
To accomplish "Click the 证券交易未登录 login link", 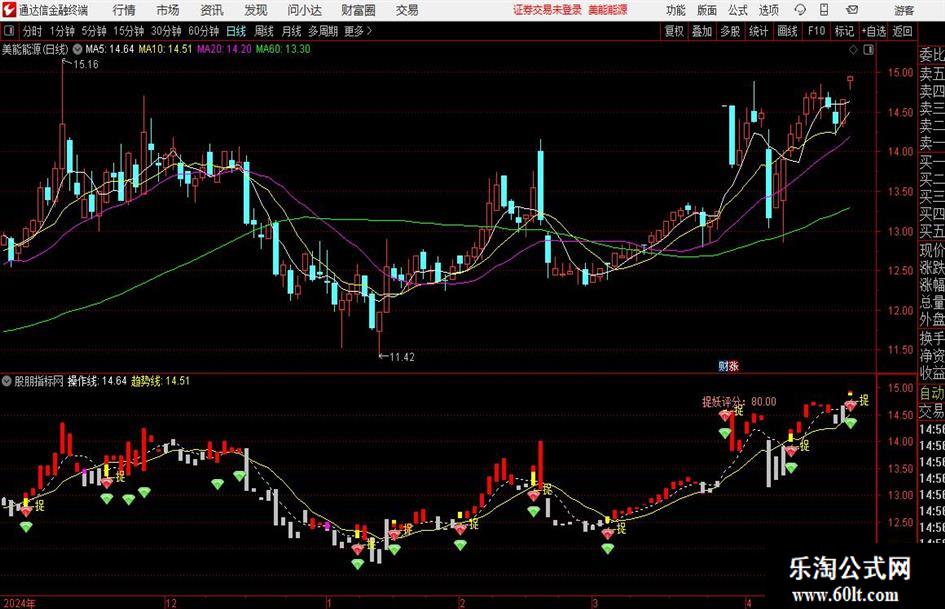I will [x=547, y=10].
